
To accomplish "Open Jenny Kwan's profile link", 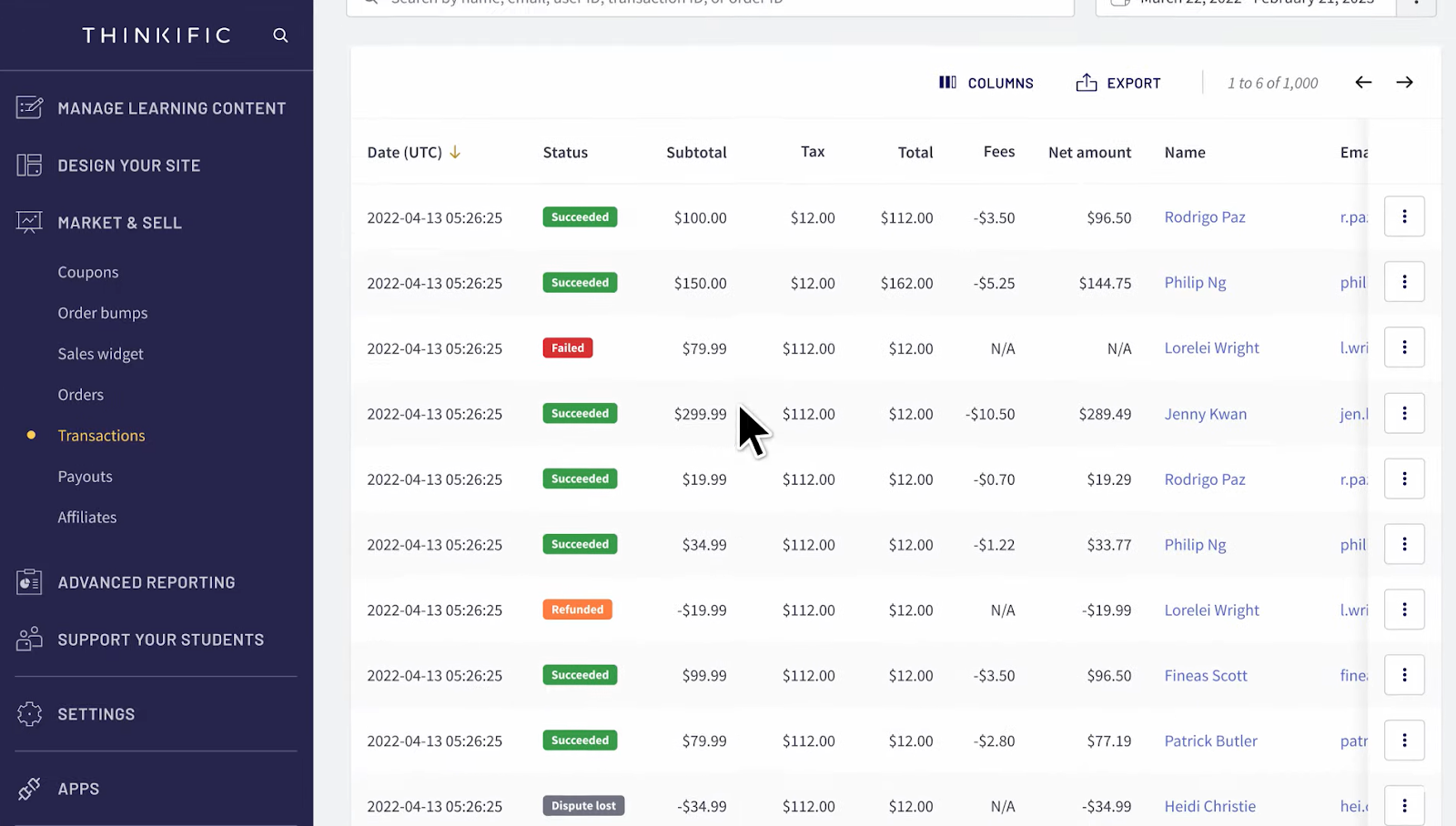I will [x=1205, y=413].
